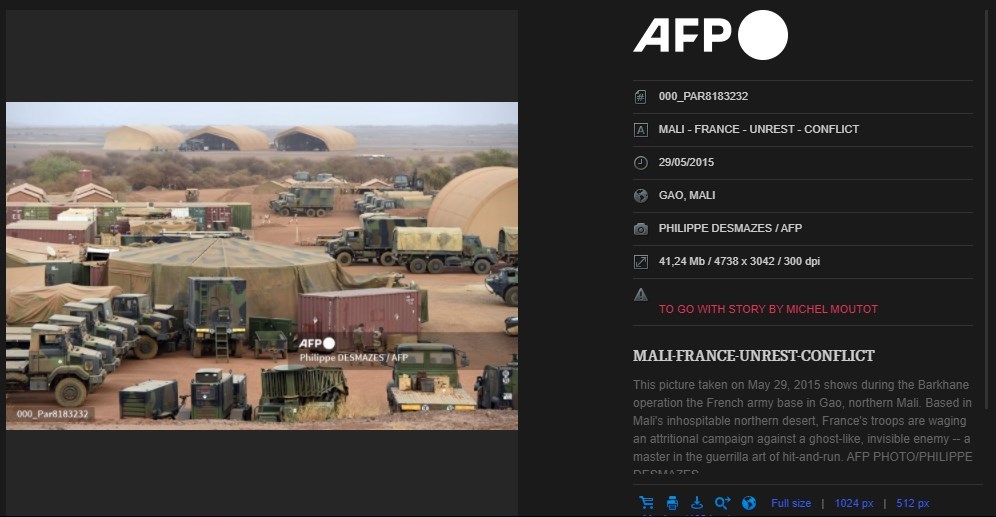This screenshot has height=517, width=996.
Task: Click the military base photo preview
Action: (262, 265)
